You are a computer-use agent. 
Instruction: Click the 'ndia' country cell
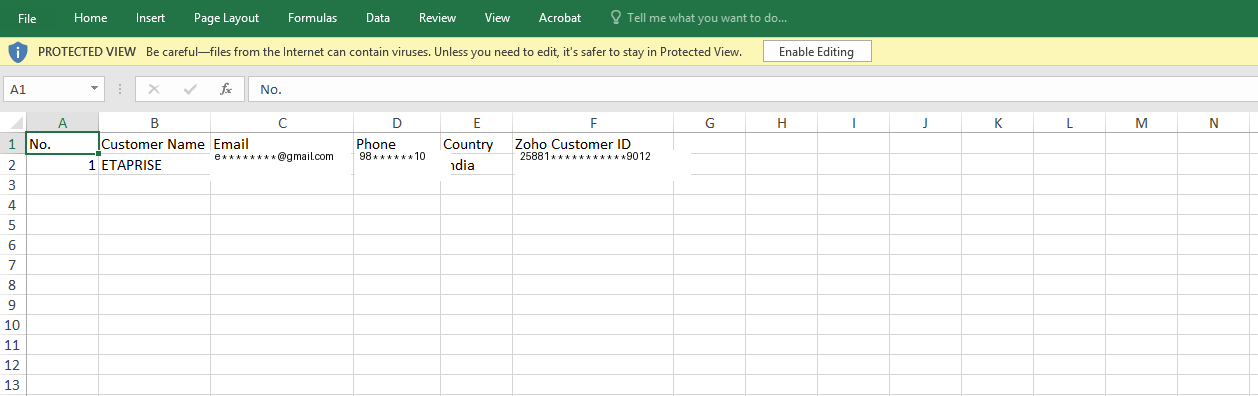coord(477,165)
